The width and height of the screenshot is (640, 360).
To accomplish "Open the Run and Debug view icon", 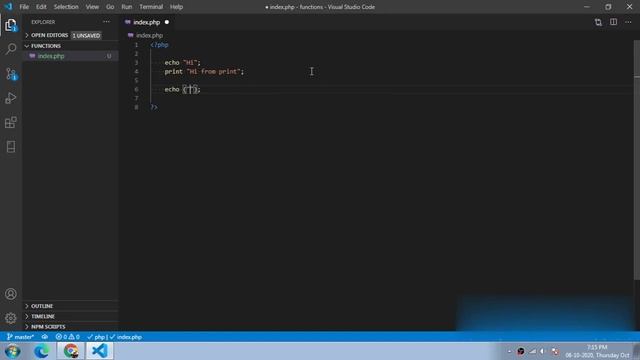I will tap(11, 98).
